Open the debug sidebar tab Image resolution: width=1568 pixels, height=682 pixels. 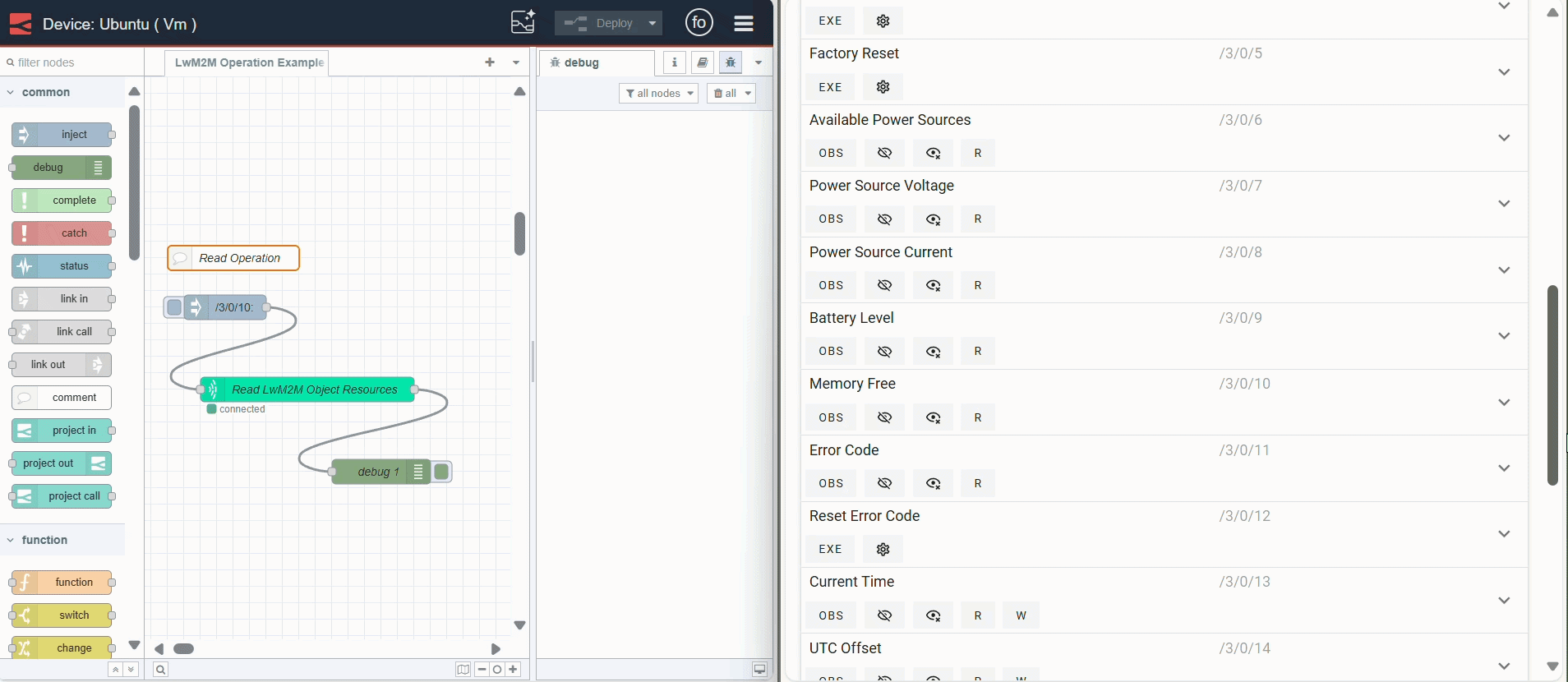tap(597, 62)
